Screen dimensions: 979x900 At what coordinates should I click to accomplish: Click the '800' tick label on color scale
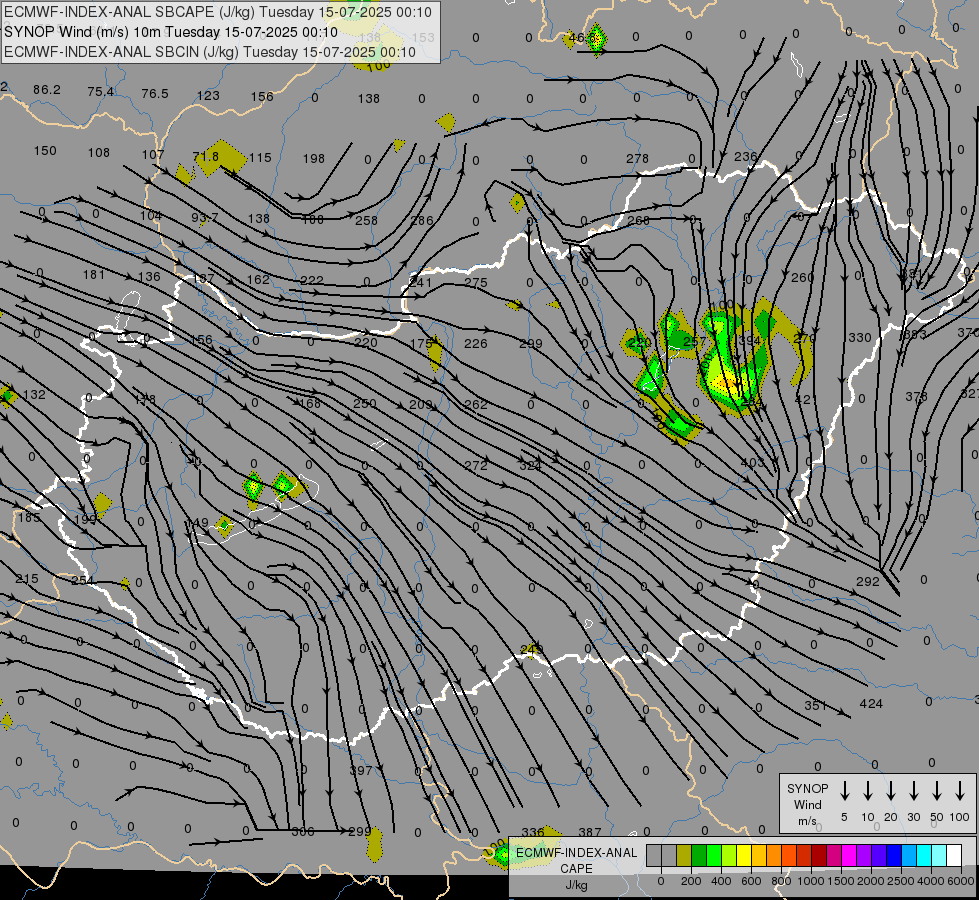point(780,881)
